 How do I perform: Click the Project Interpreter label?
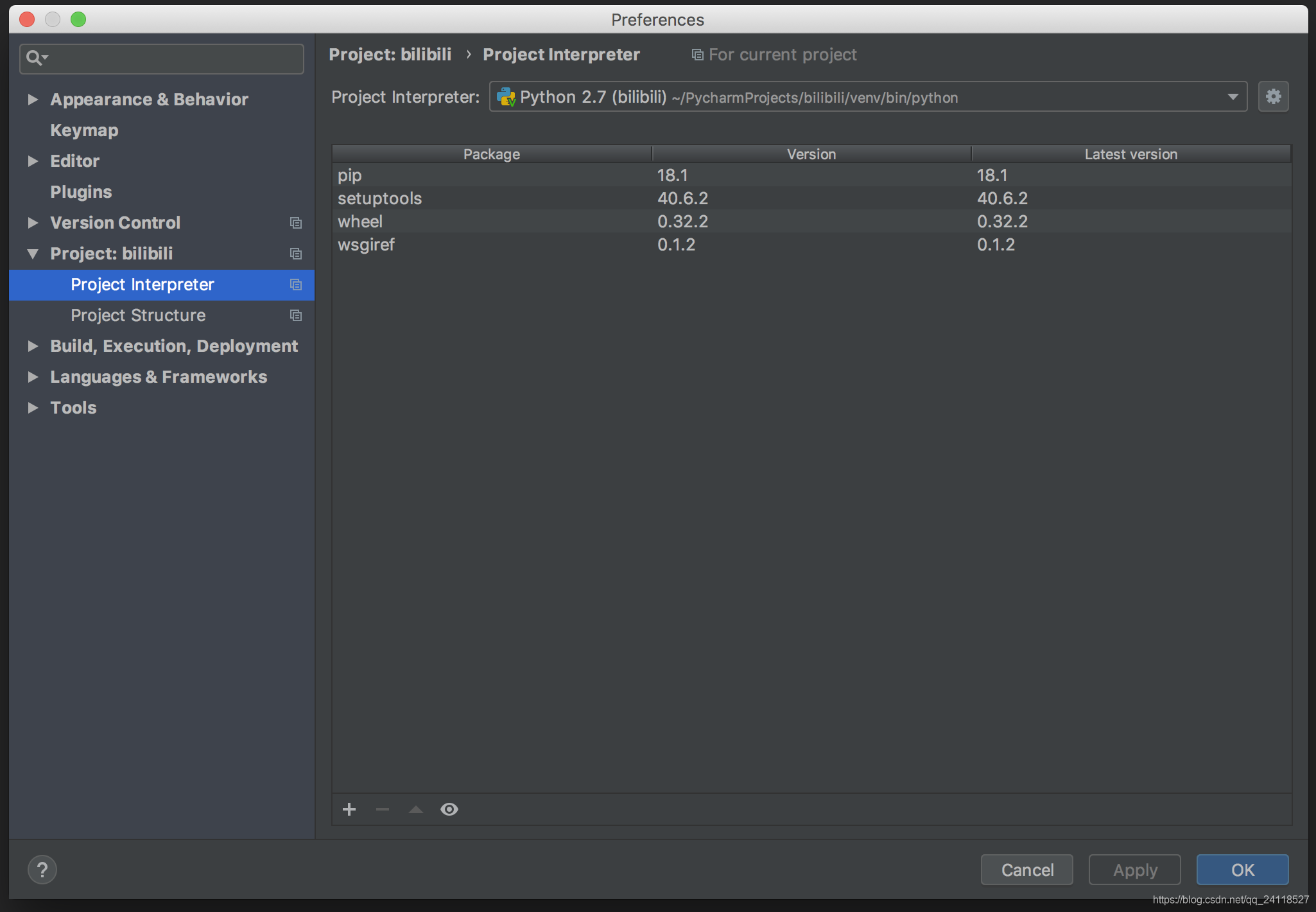(406, 97)
